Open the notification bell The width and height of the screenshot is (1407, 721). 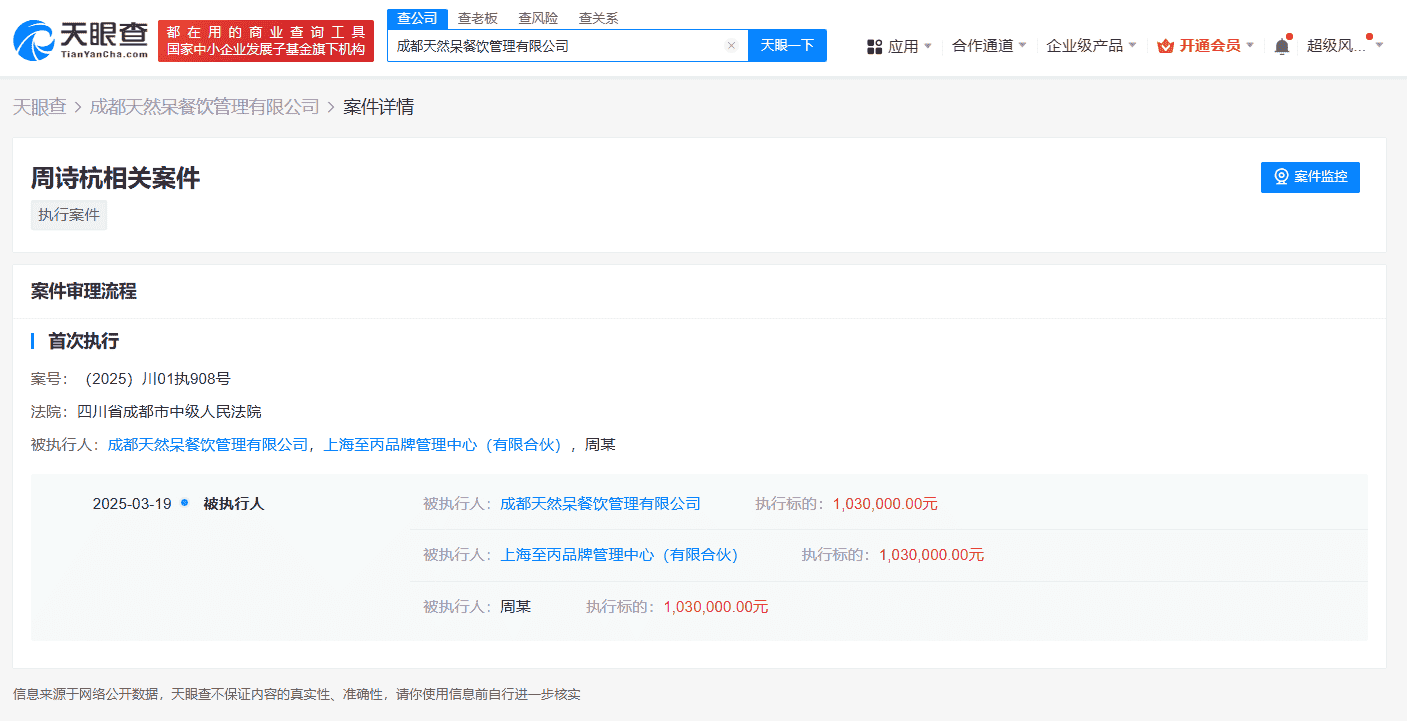pos(1282,46)
